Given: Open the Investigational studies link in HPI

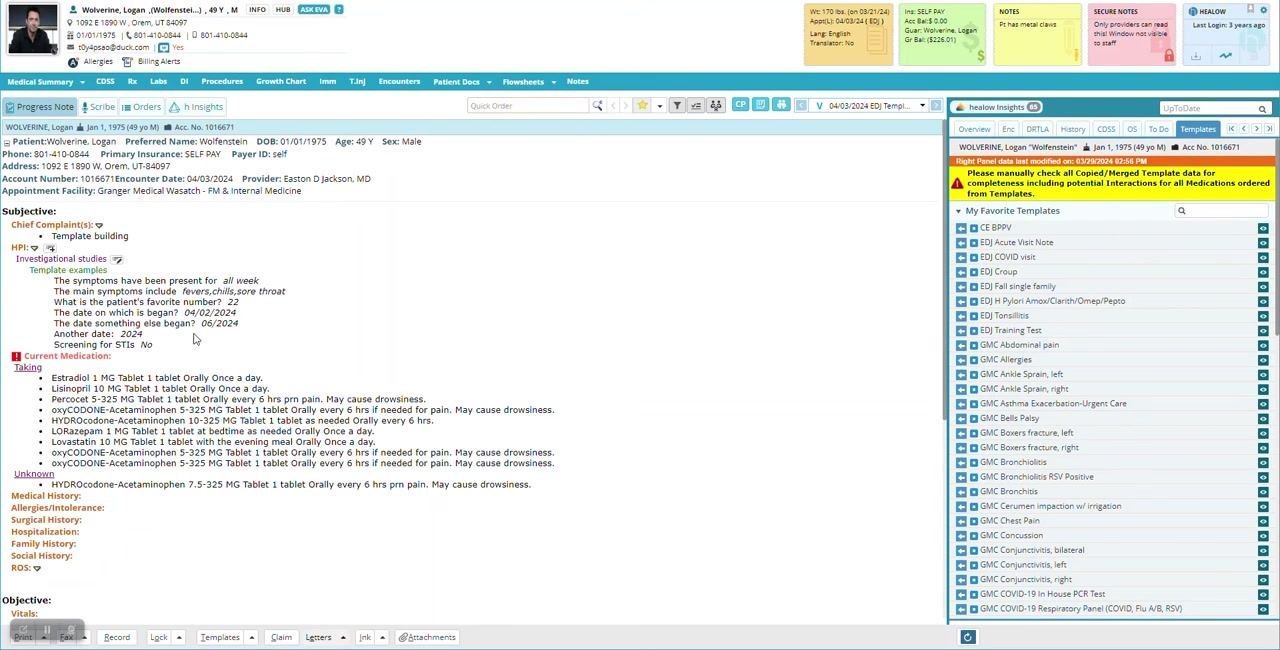Looking at the screenshot, I should [x=61, y=259].
